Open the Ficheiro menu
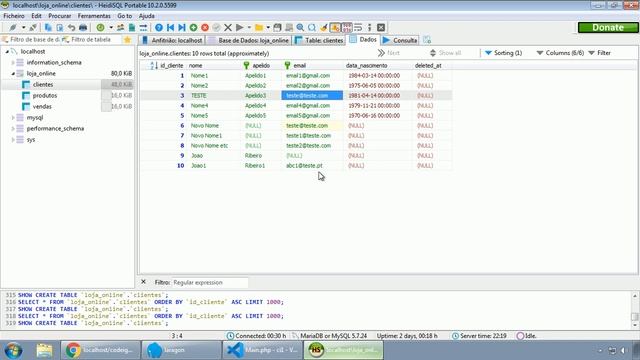 (x=14, y=16)
